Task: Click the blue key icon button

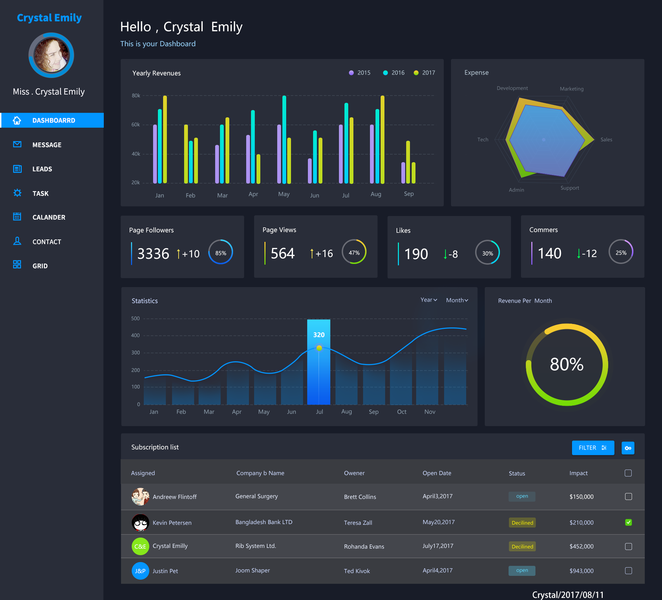Action: (628, 448)
